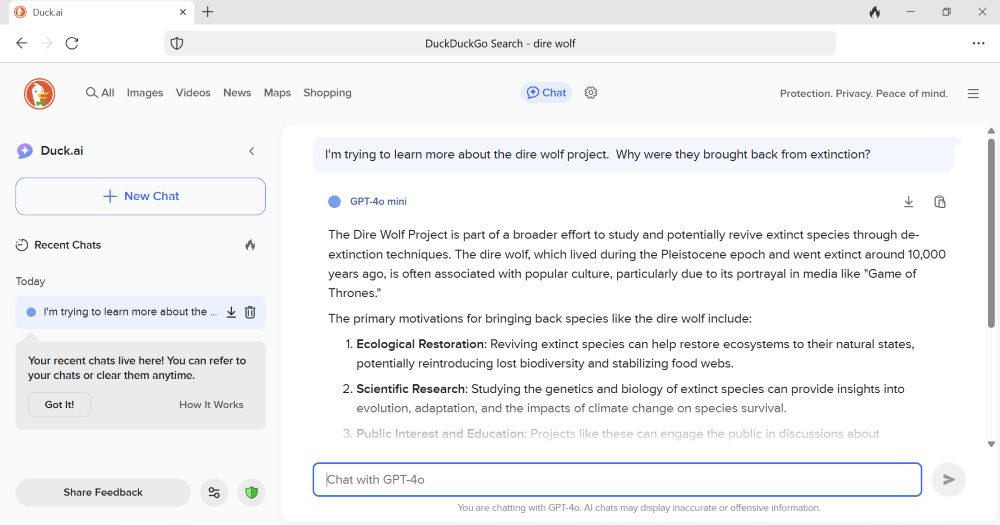Viewport: 1000px width, 526px height.
Task: Switch to the Shopping tab
Action: point(327,93)
